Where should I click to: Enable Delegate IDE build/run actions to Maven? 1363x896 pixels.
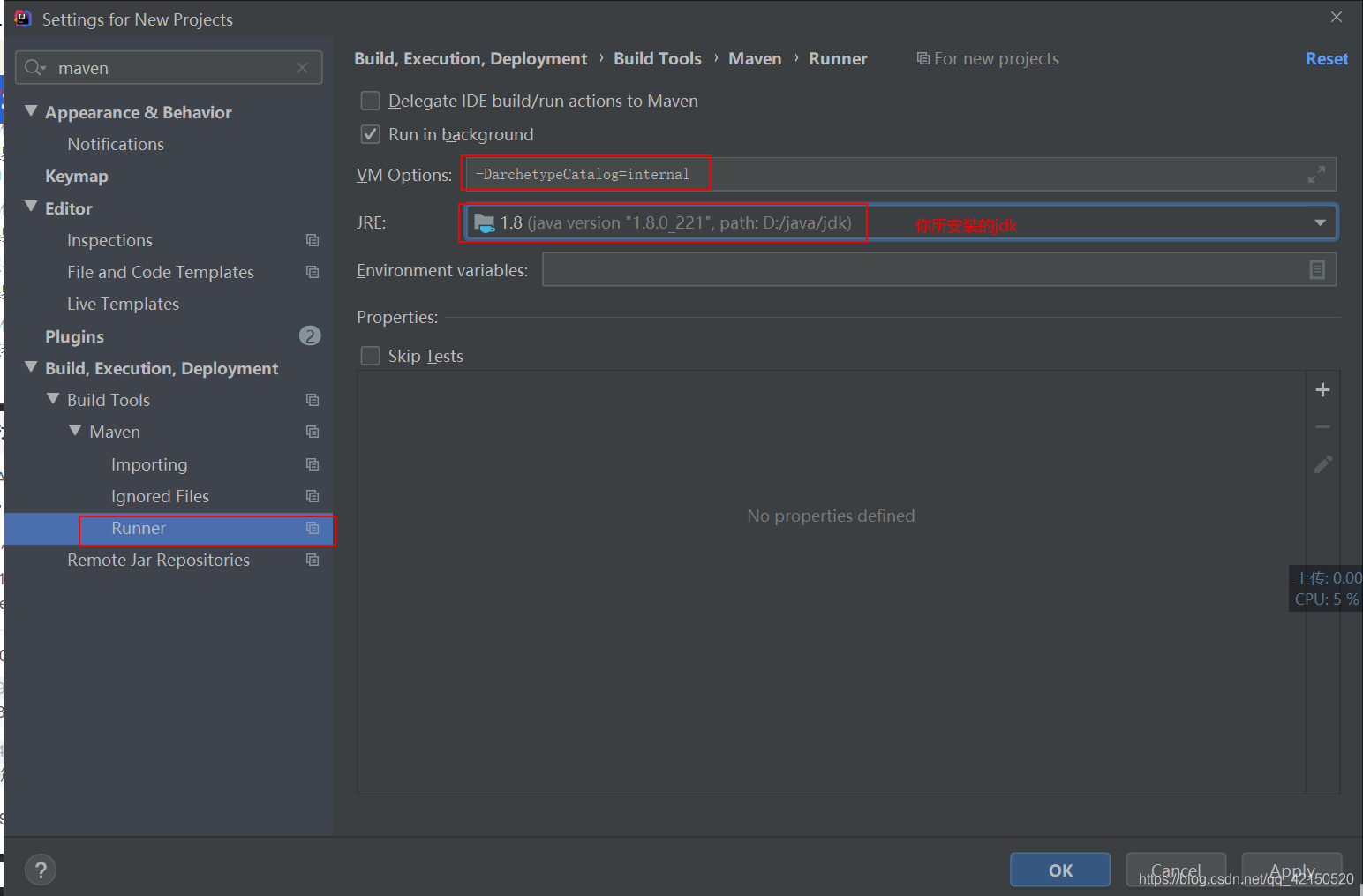click(371, 101)
